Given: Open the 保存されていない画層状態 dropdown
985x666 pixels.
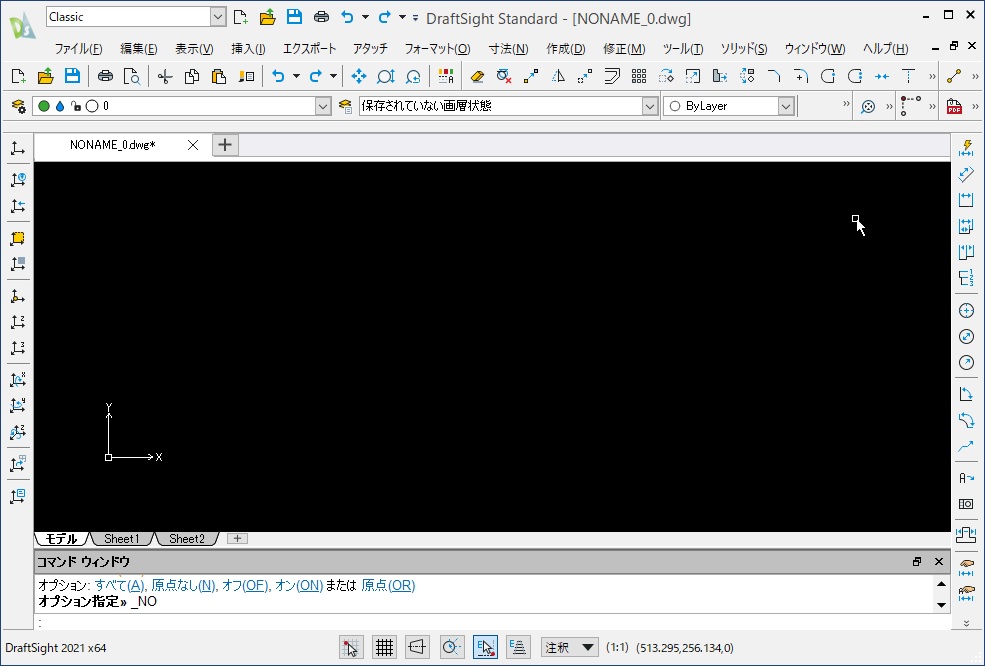Looking at the screenshot, I should tap(650, 106).
